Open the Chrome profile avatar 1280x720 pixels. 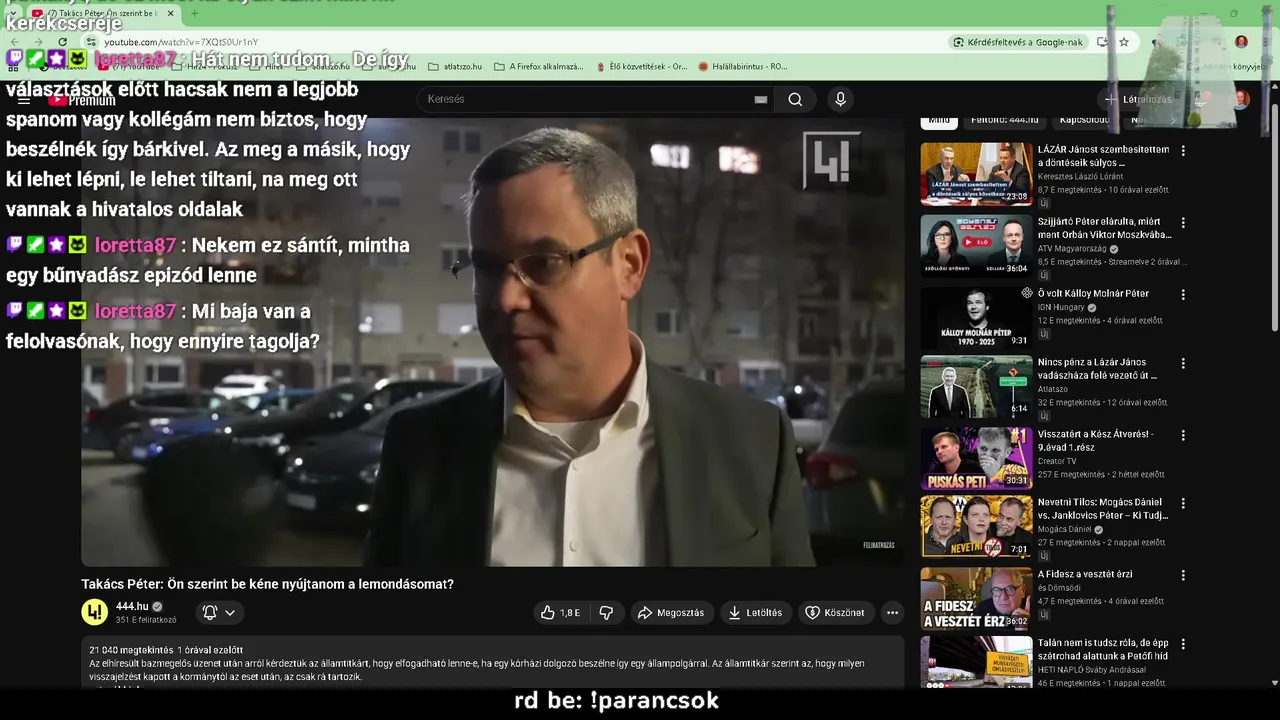click(1241, 42)
